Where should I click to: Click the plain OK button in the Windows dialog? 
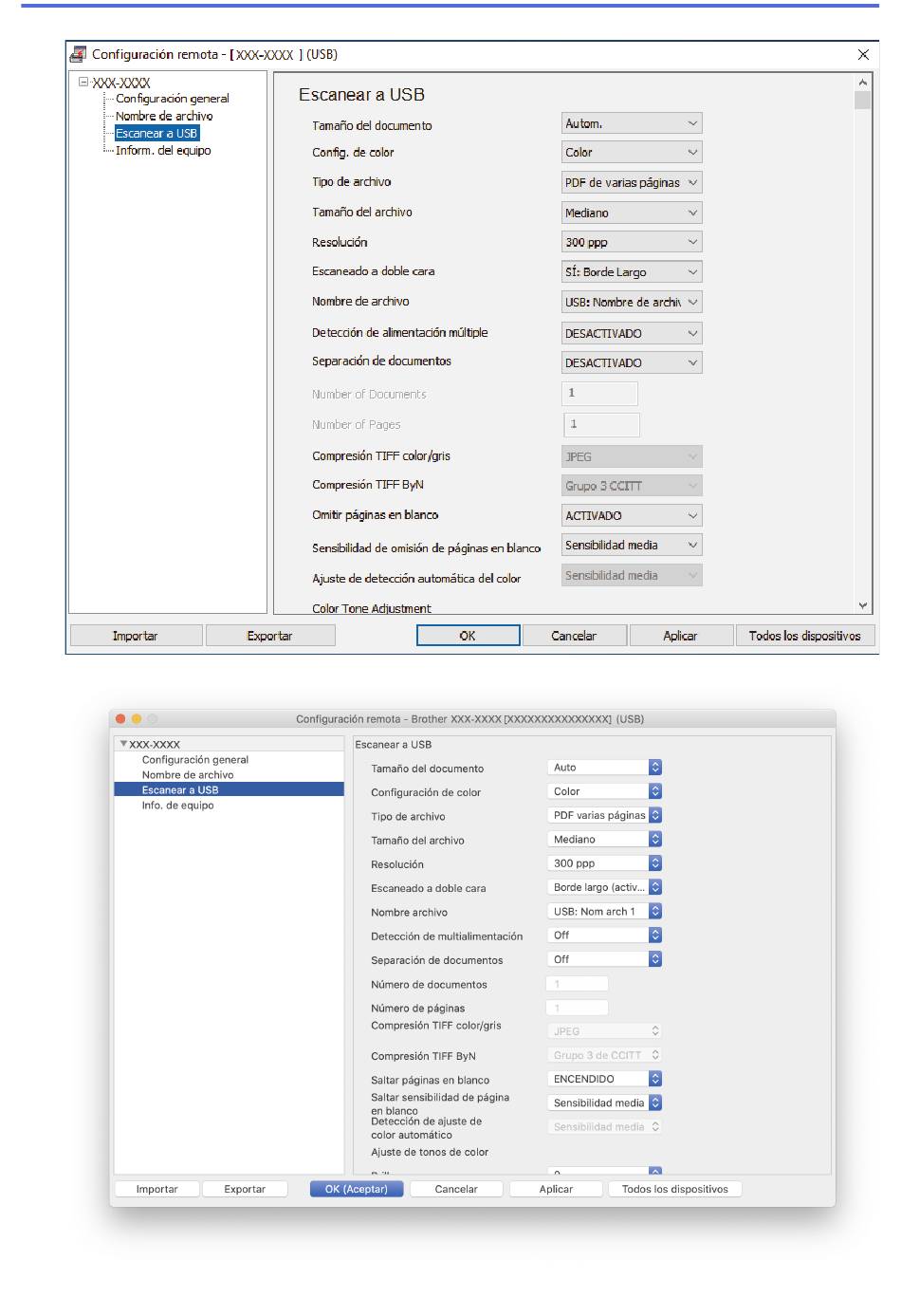(468, 636)
